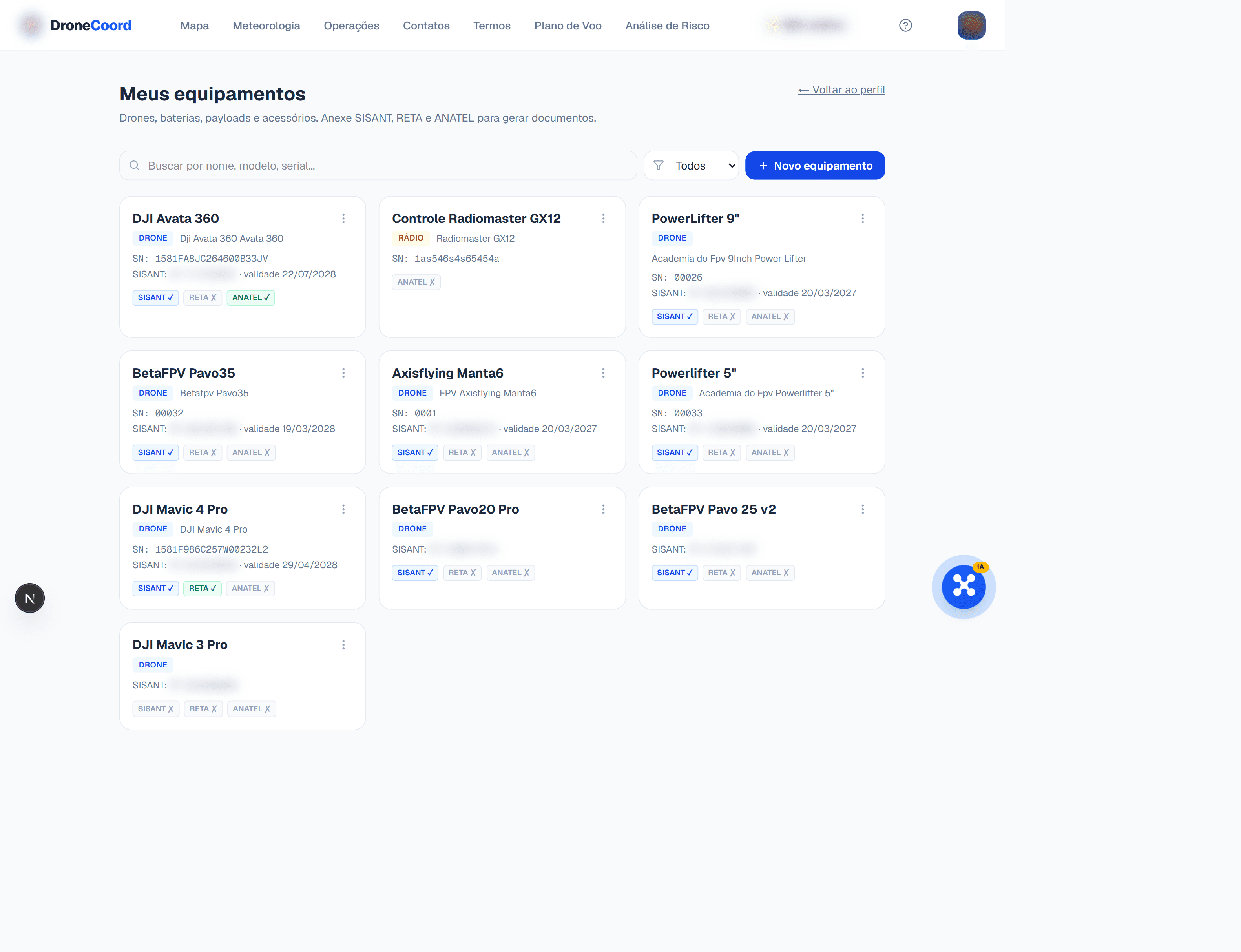Click RETA badge on PowerLifter 9"
The width and height of the screenshot is (1241, 952).
721,317
